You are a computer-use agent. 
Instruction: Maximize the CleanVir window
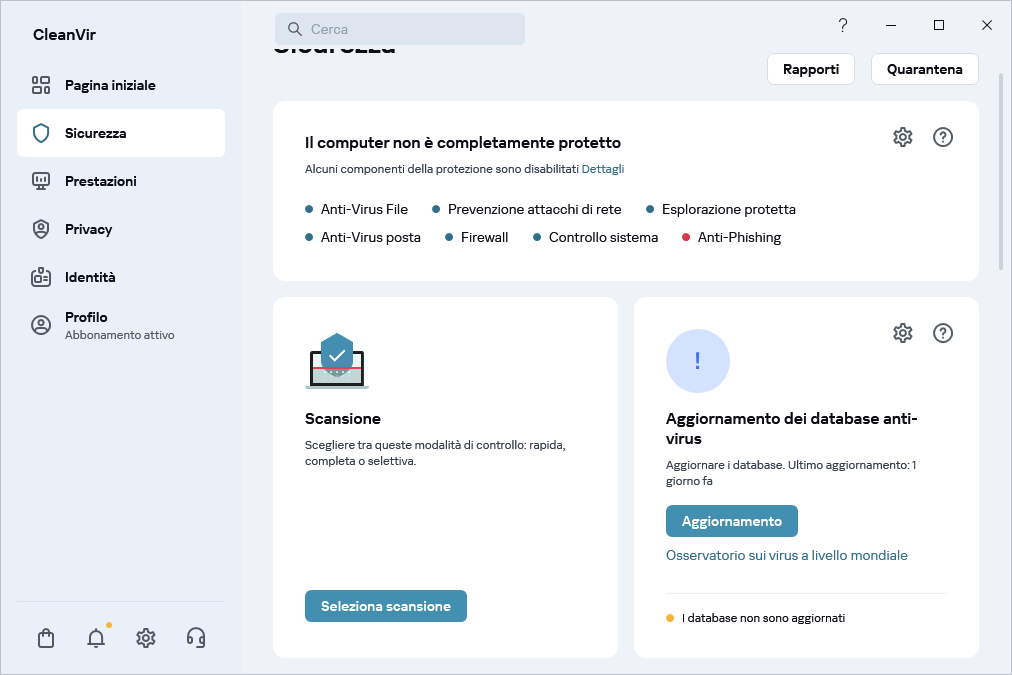click(939, 25)
